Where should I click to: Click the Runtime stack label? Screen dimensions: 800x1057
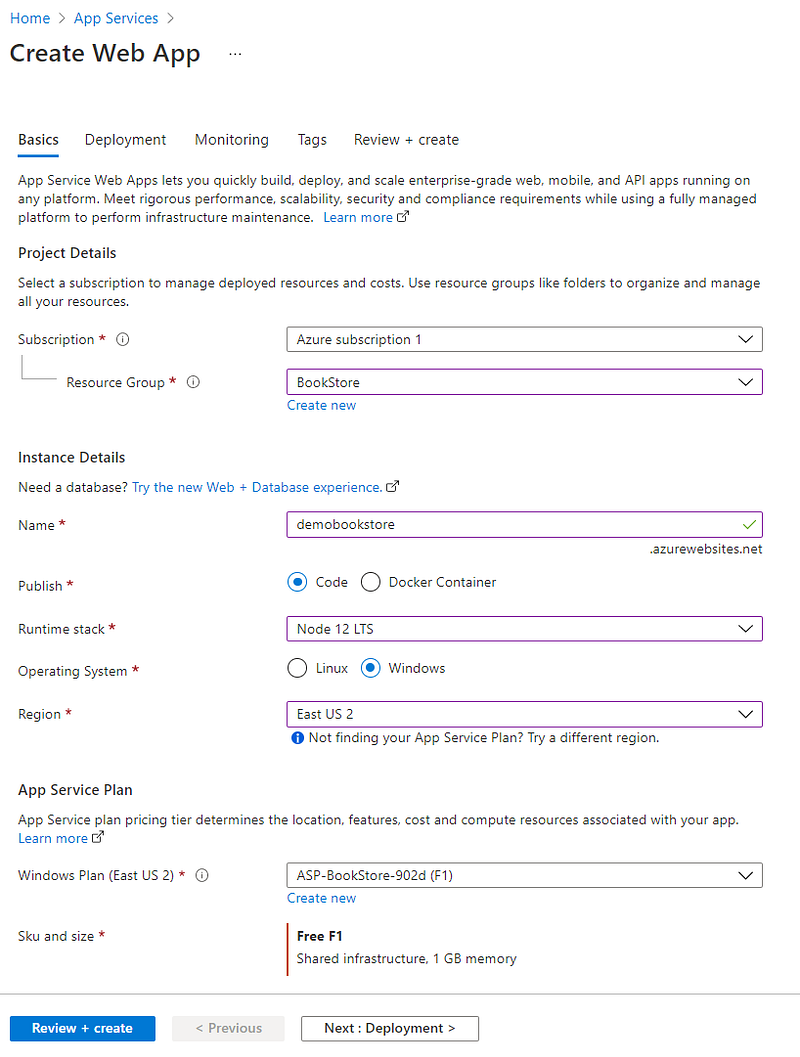coord(61,629)
